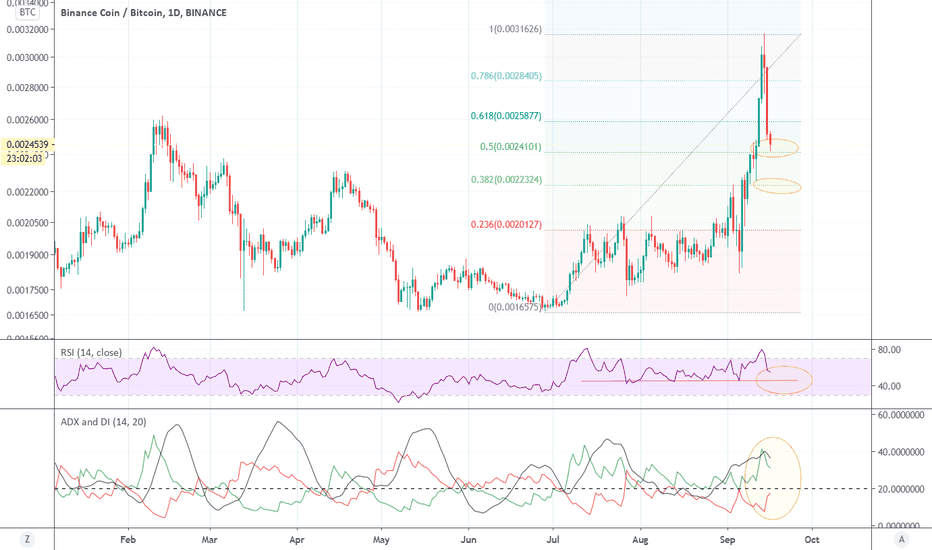The width and height of the screenshot is (932, 550).
Task: Click the 0.0030000 price axis label
Action: 27,58
